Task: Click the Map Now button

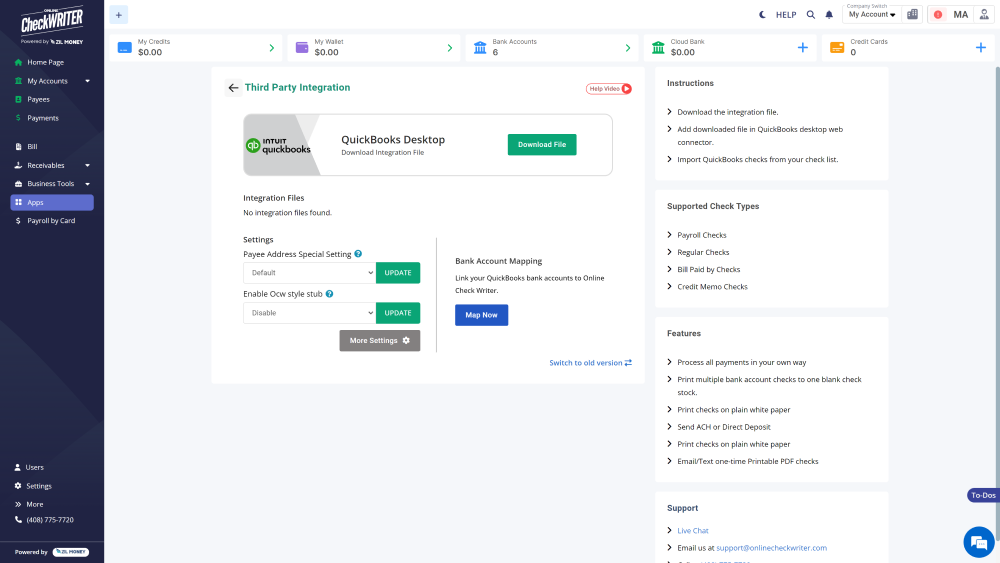Action: [x=481, y=315]
